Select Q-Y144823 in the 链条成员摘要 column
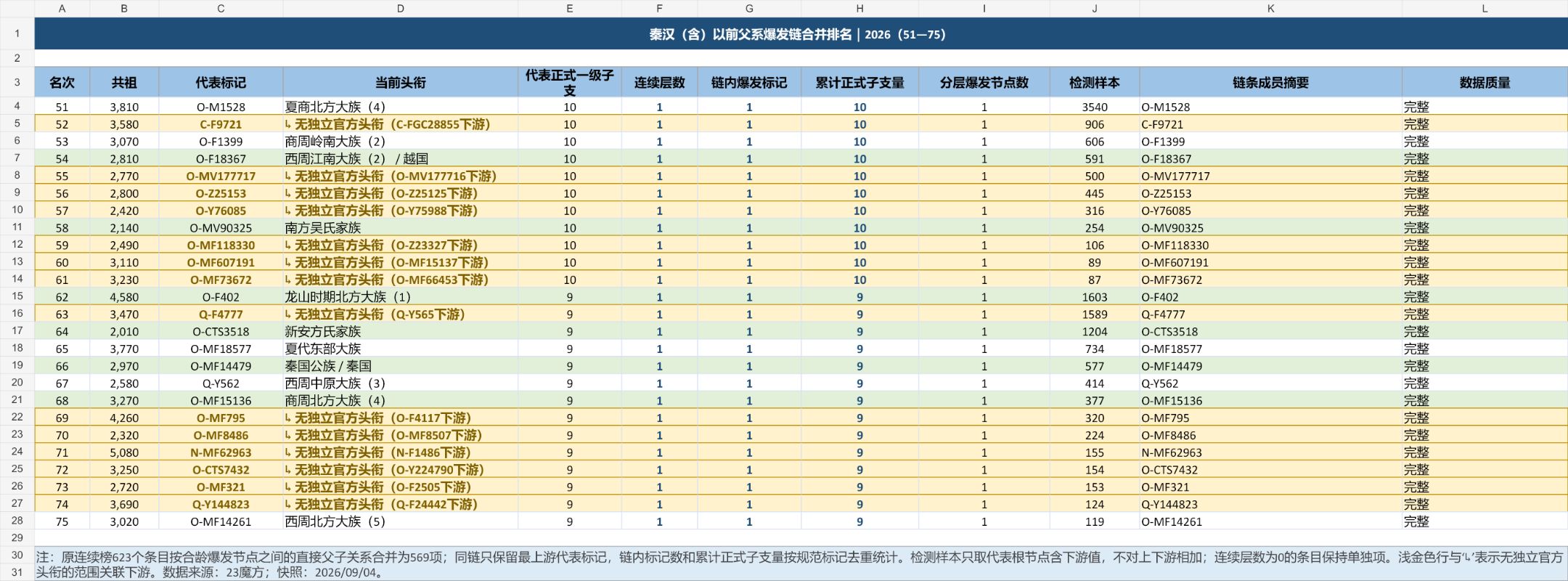1568x581 pixels. 1270,504
